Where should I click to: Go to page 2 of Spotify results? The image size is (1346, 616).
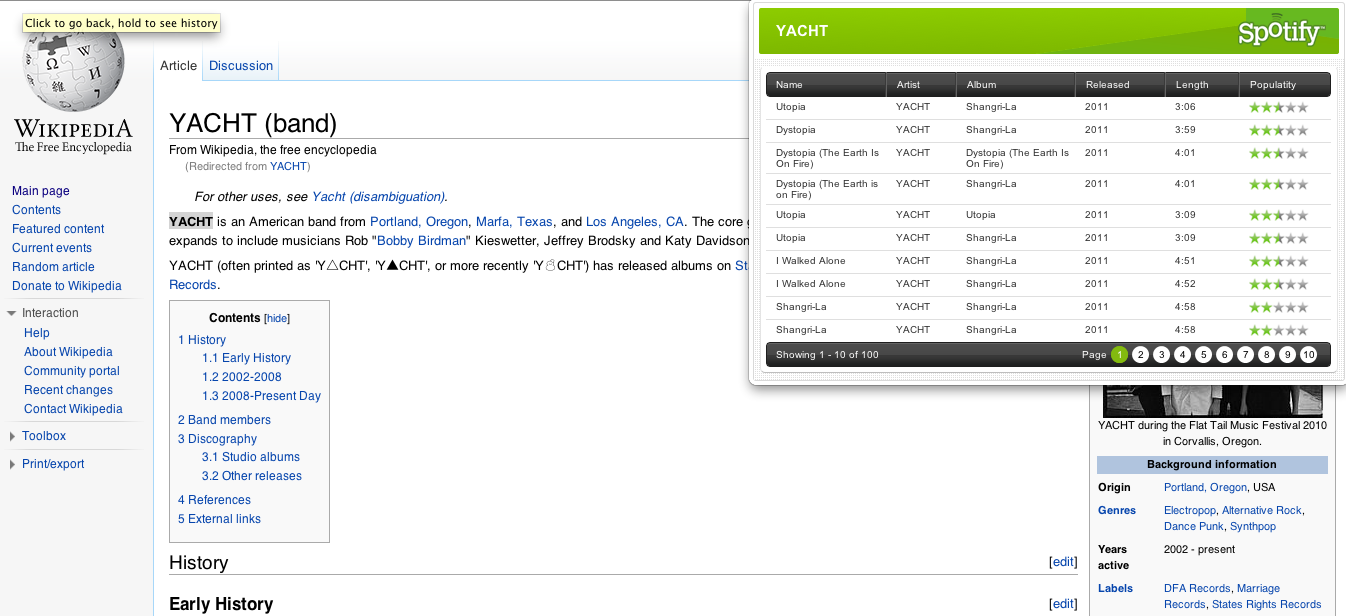point(1140,355)
